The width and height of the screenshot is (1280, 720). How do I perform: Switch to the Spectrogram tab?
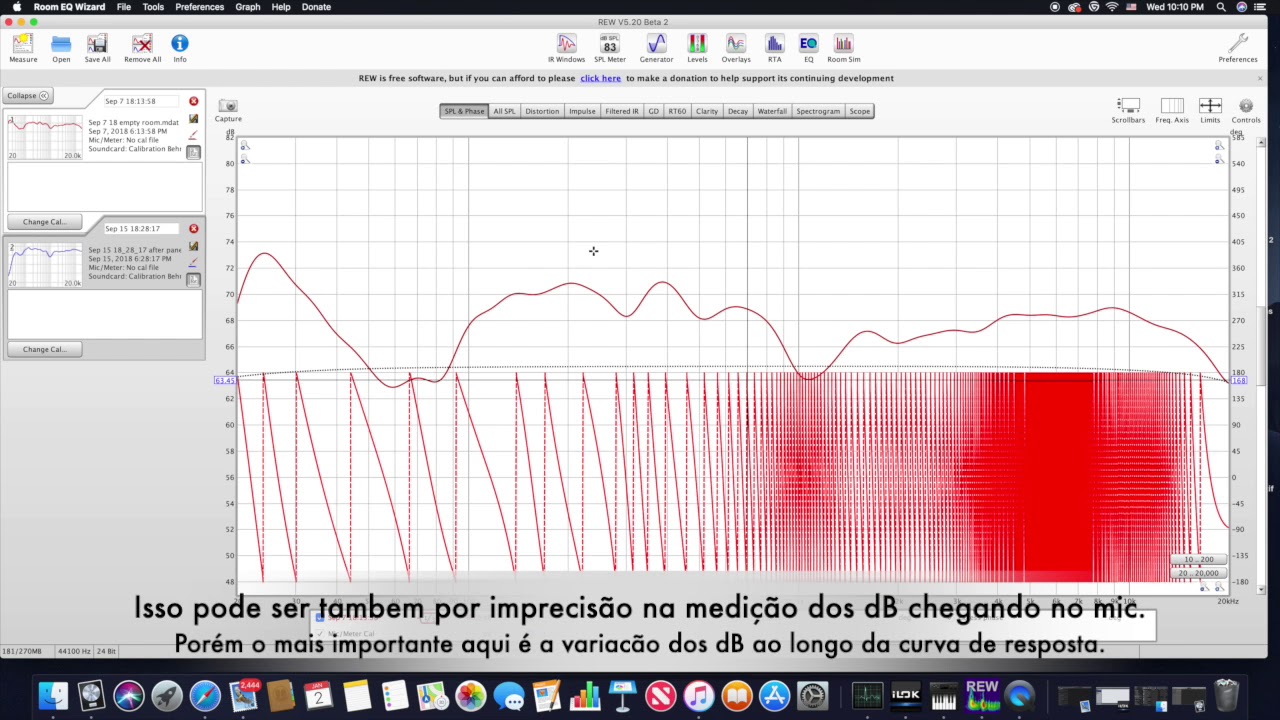click(818, 111)
